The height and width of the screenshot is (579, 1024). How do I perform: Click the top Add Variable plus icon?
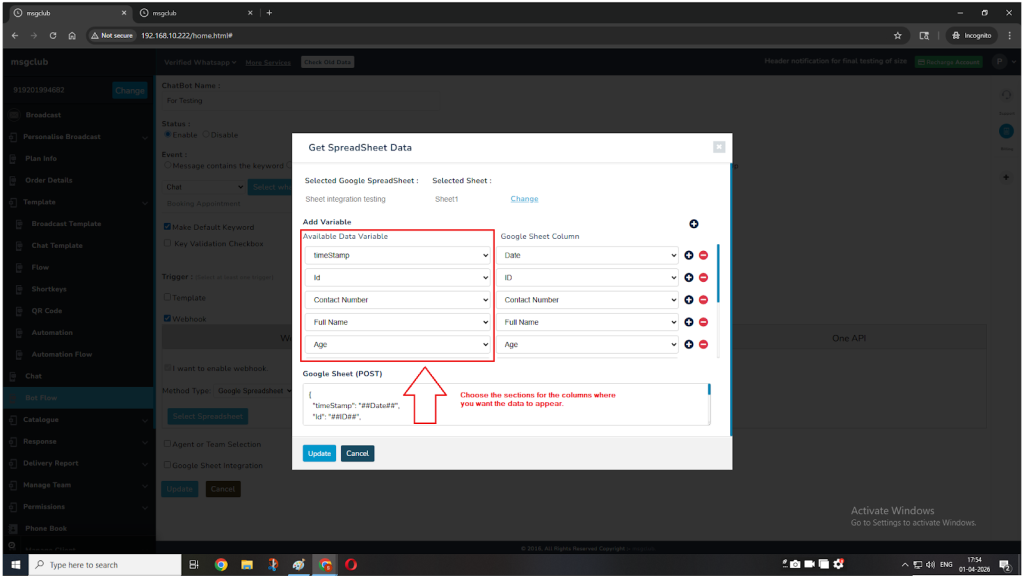point(694,223)
